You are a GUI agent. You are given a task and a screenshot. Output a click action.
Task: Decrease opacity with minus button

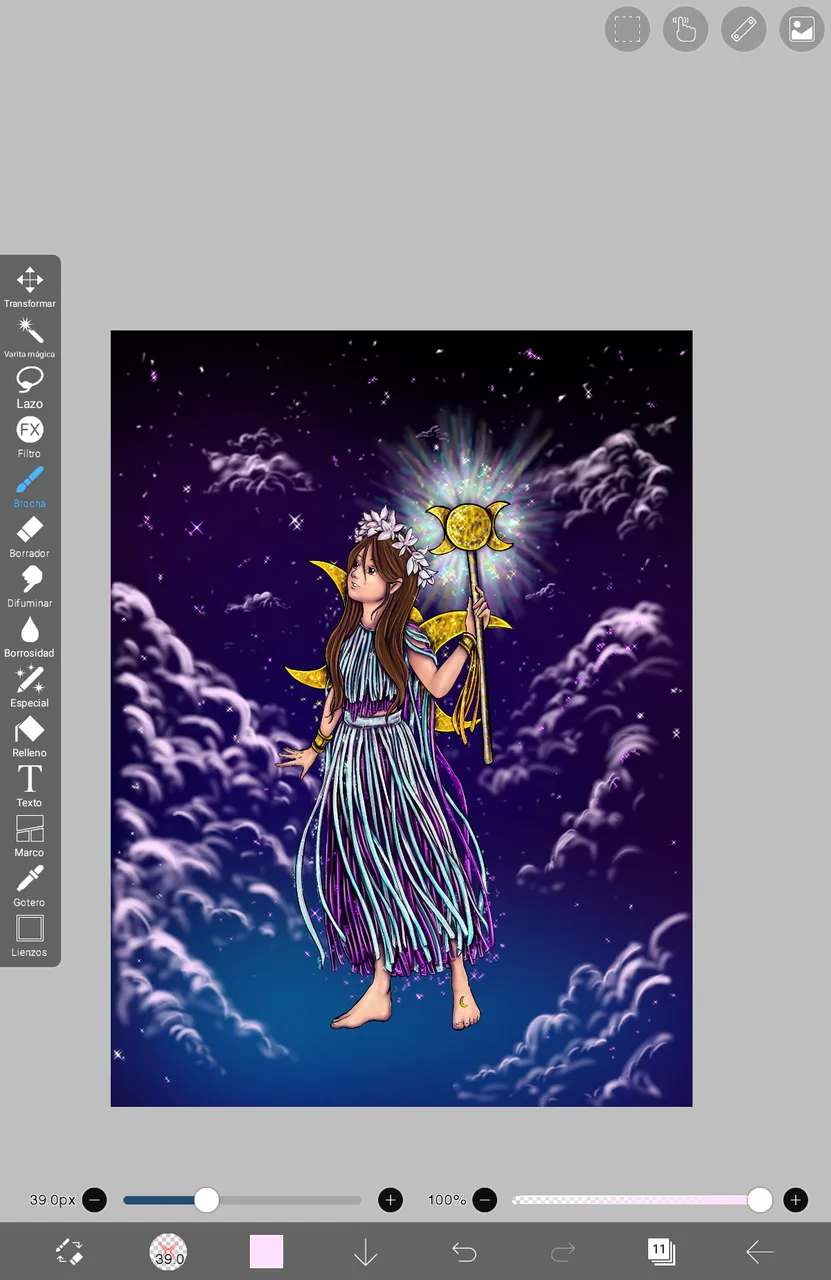click(484, 1199)
